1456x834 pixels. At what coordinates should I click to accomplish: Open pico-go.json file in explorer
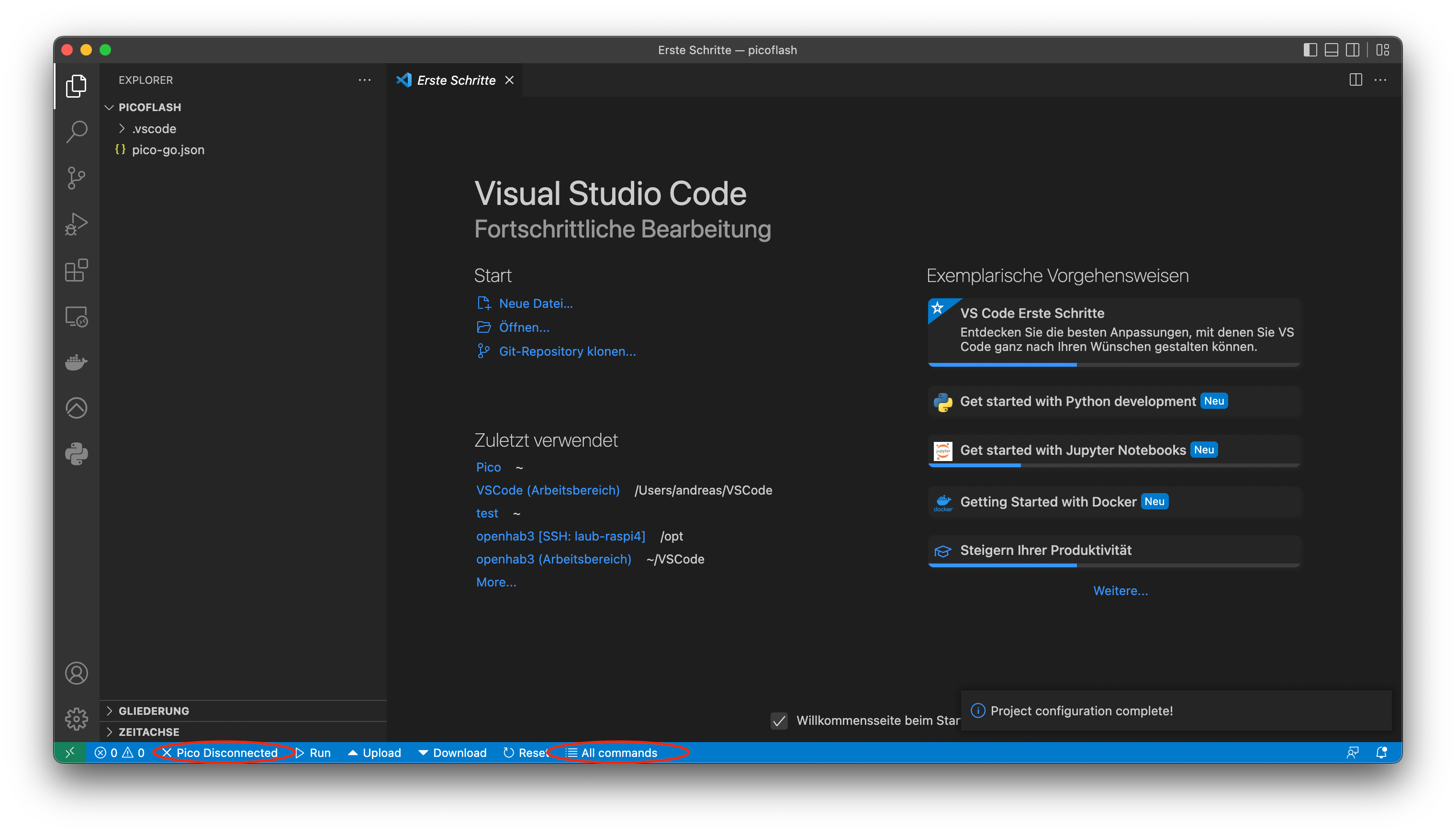tap(168, 149)
